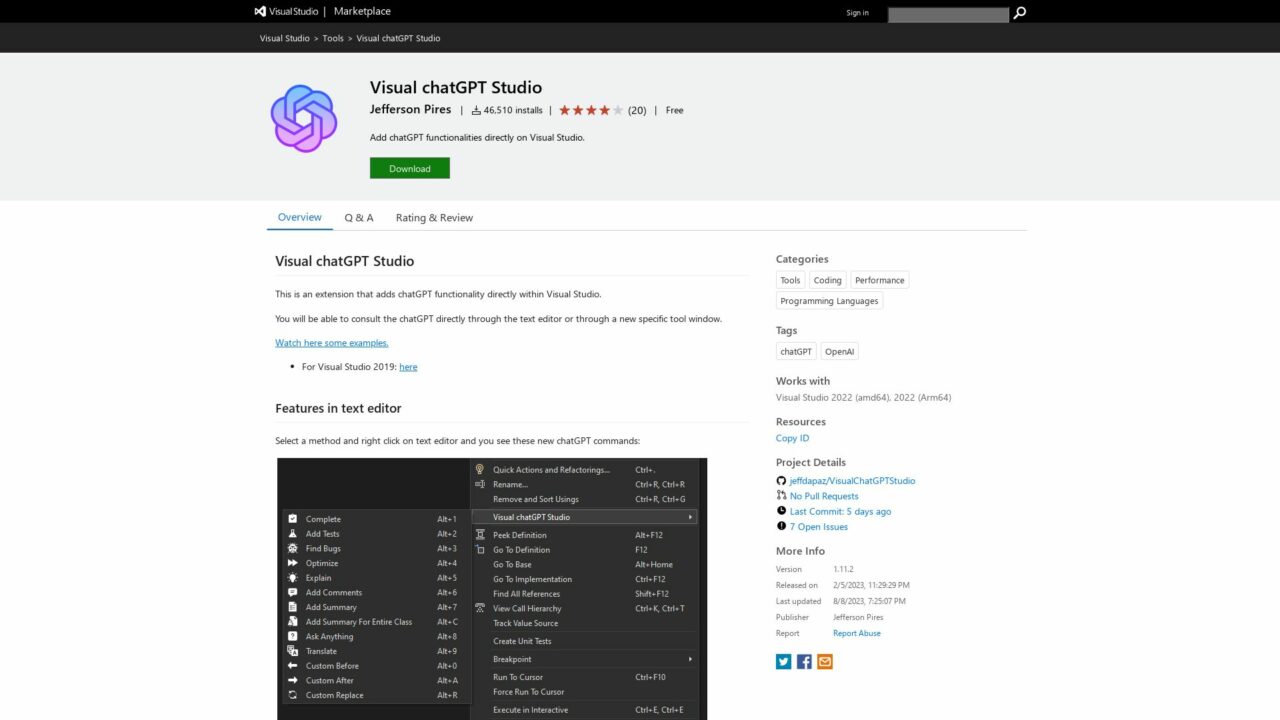The image size is (1280, 720).
Task: Click the clock icon next to Last Commit
Action: 781,511
